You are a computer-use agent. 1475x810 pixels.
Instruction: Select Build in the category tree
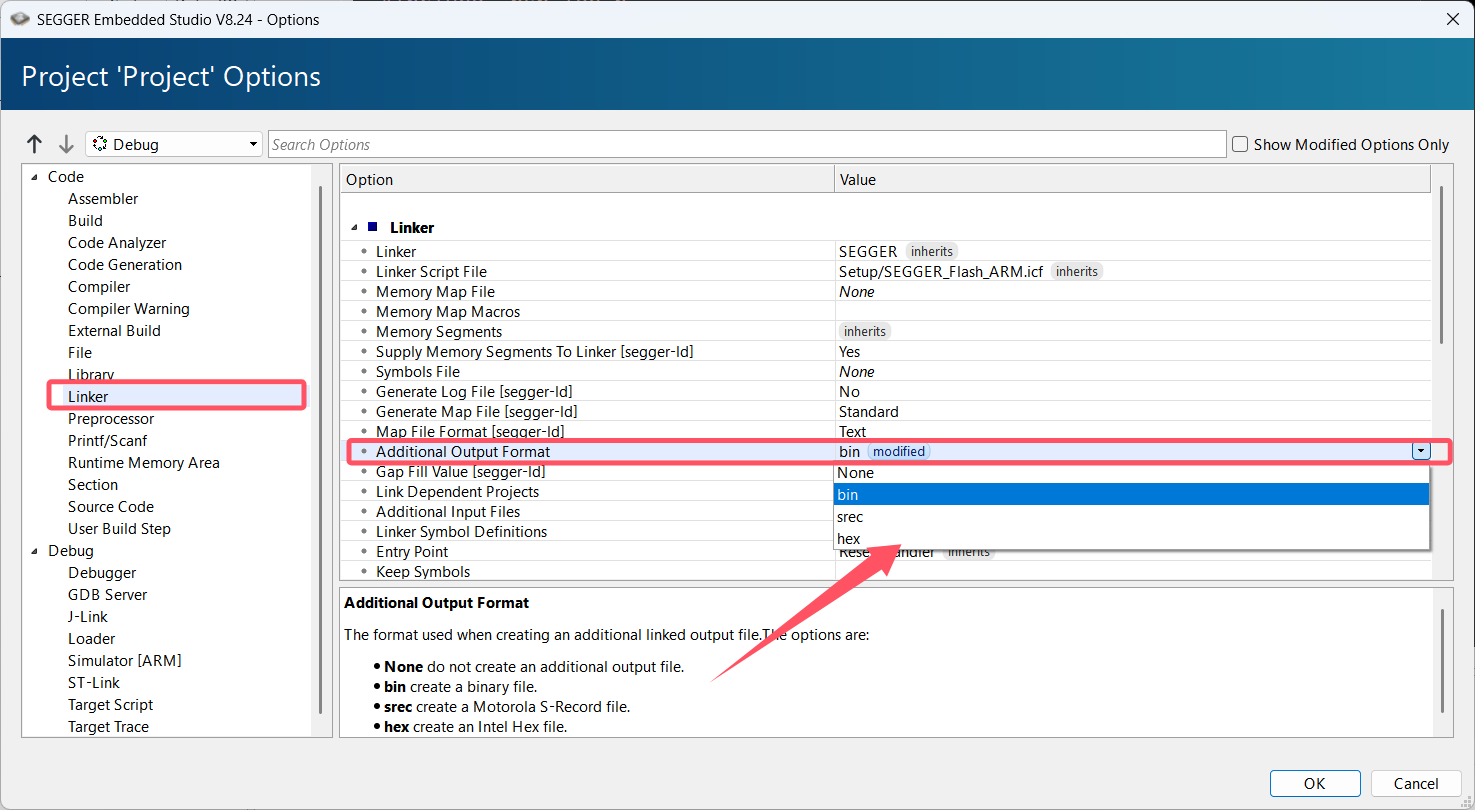click(85, 221)
